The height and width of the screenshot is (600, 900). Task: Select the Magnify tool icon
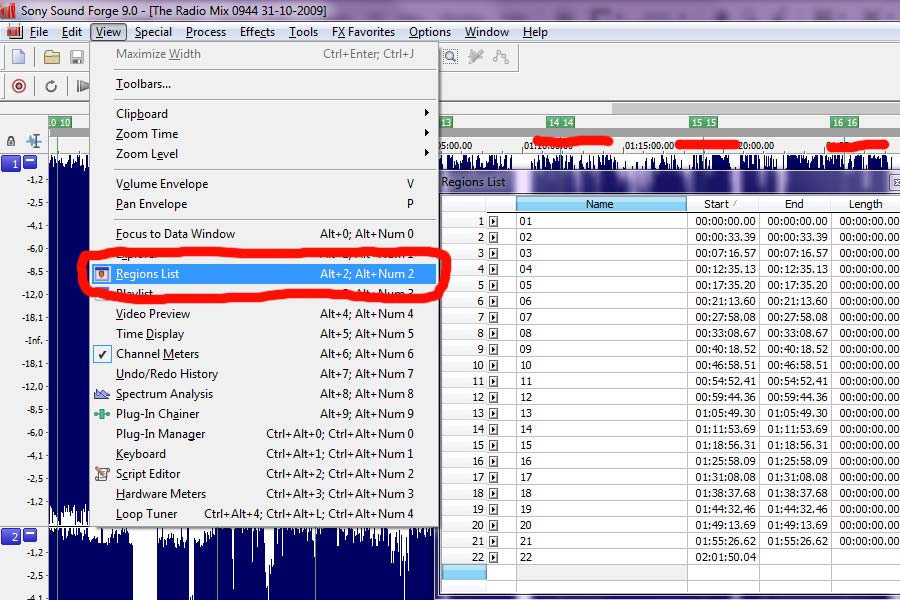click(x=451, y=57)
